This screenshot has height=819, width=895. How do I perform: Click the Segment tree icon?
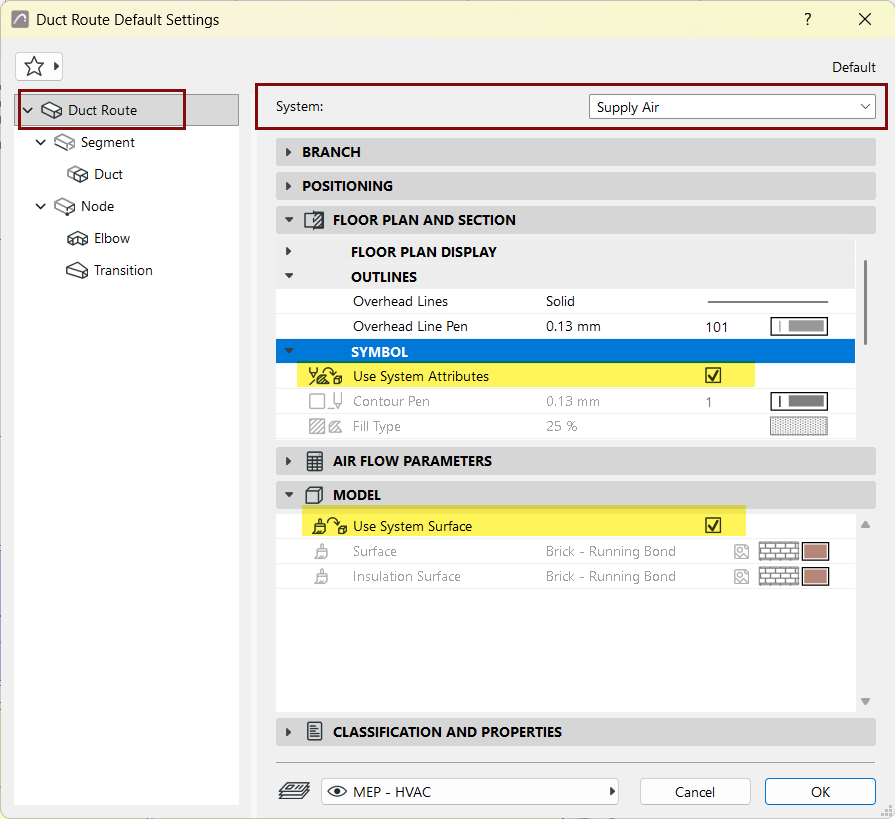64,143
